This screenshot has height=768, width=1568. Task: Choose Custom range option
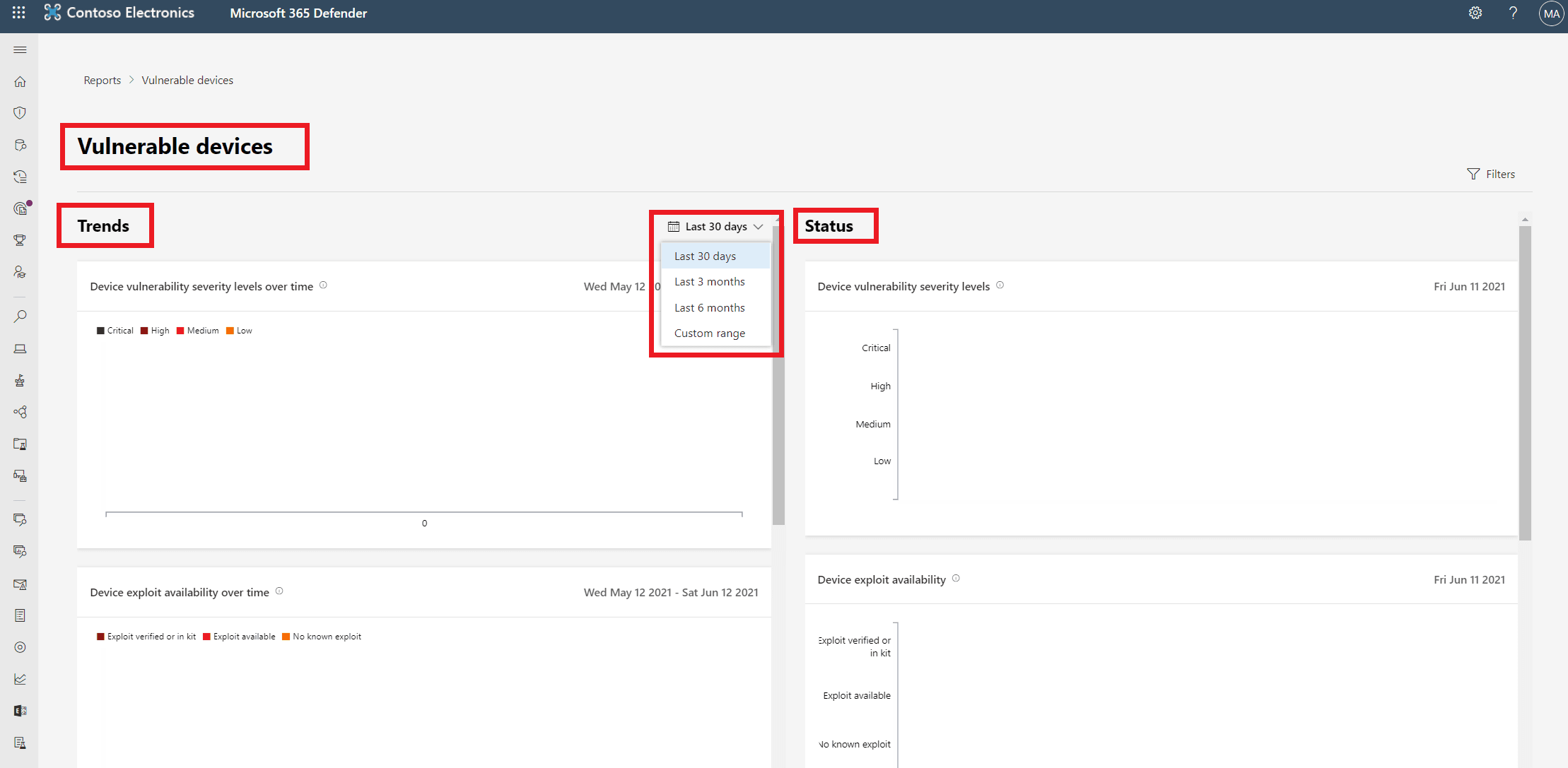[x=709, y=333]
